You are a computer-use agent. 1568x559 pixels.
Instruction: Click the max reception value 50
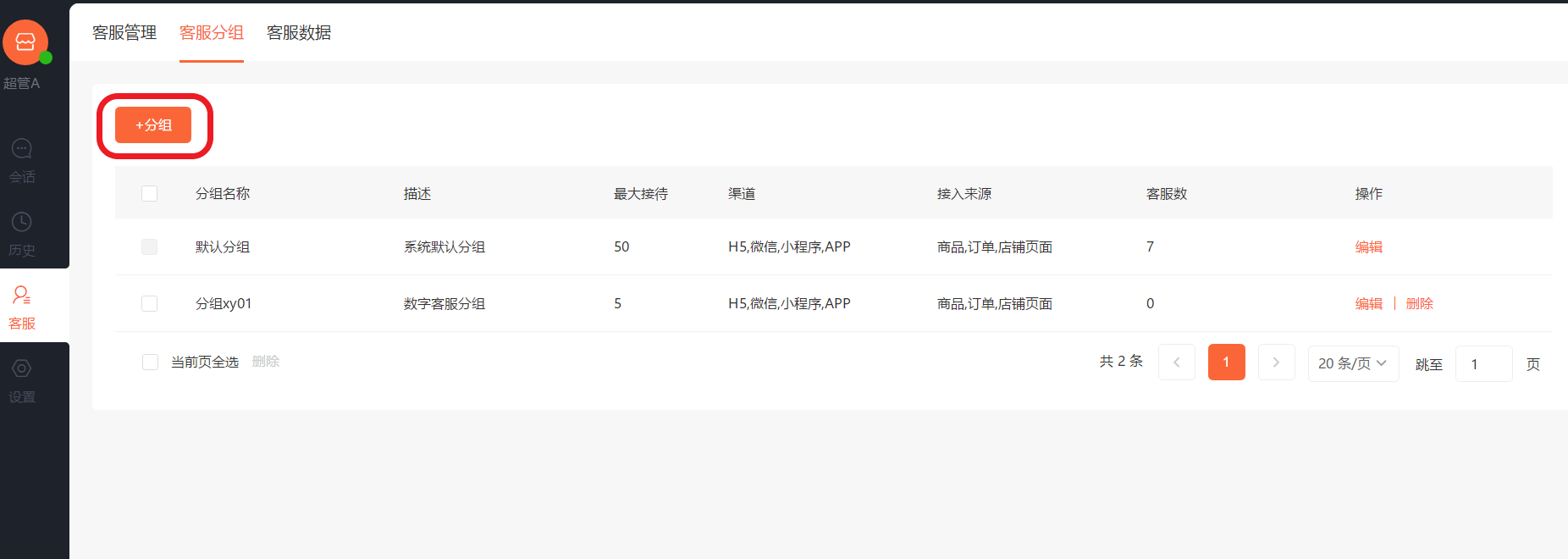[621, 247]
